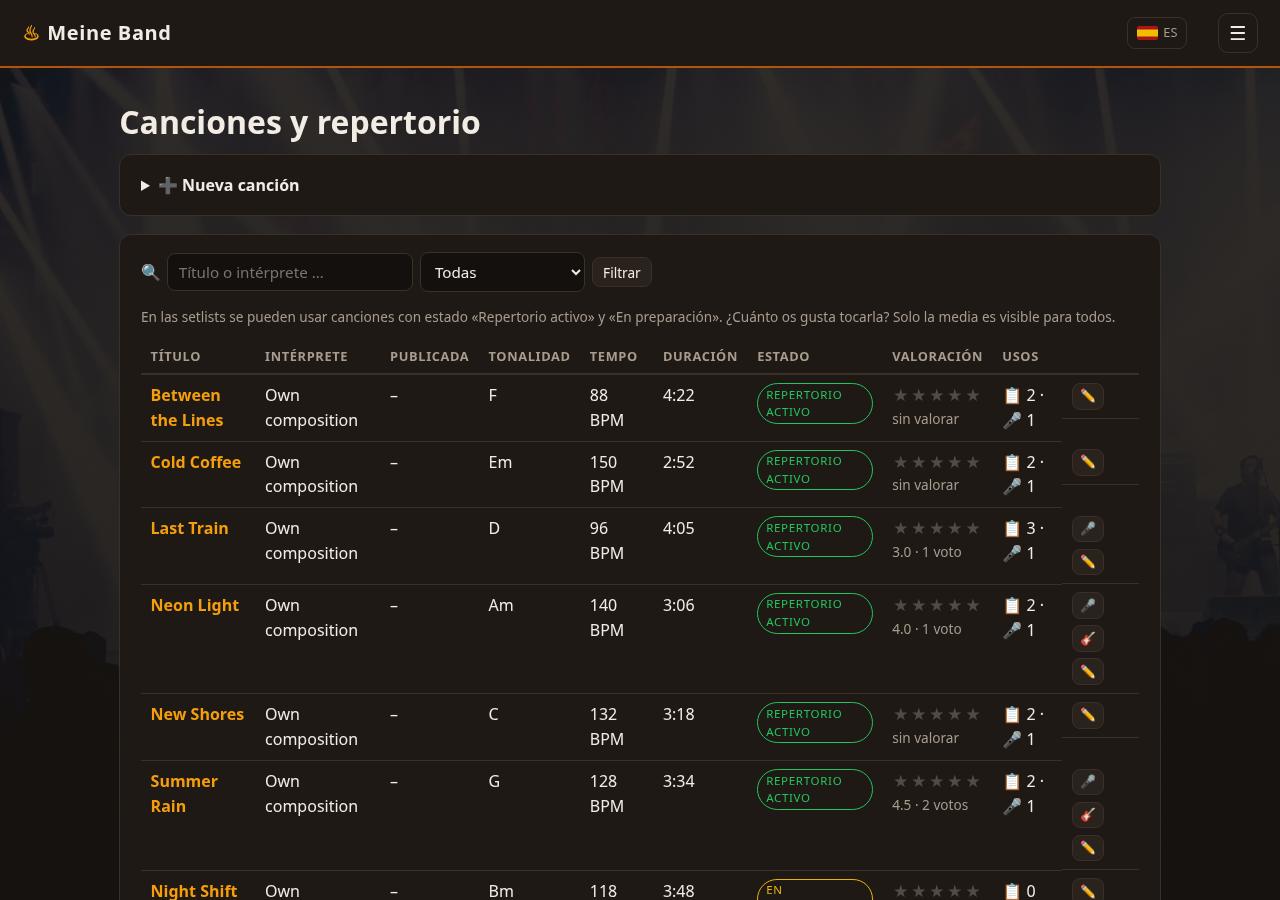Image resolution: width=1280 pixels, height=900 pixels.
Task: Select the Repertorio Activo badge for Neon Light
Action: [x=815, y=613]
